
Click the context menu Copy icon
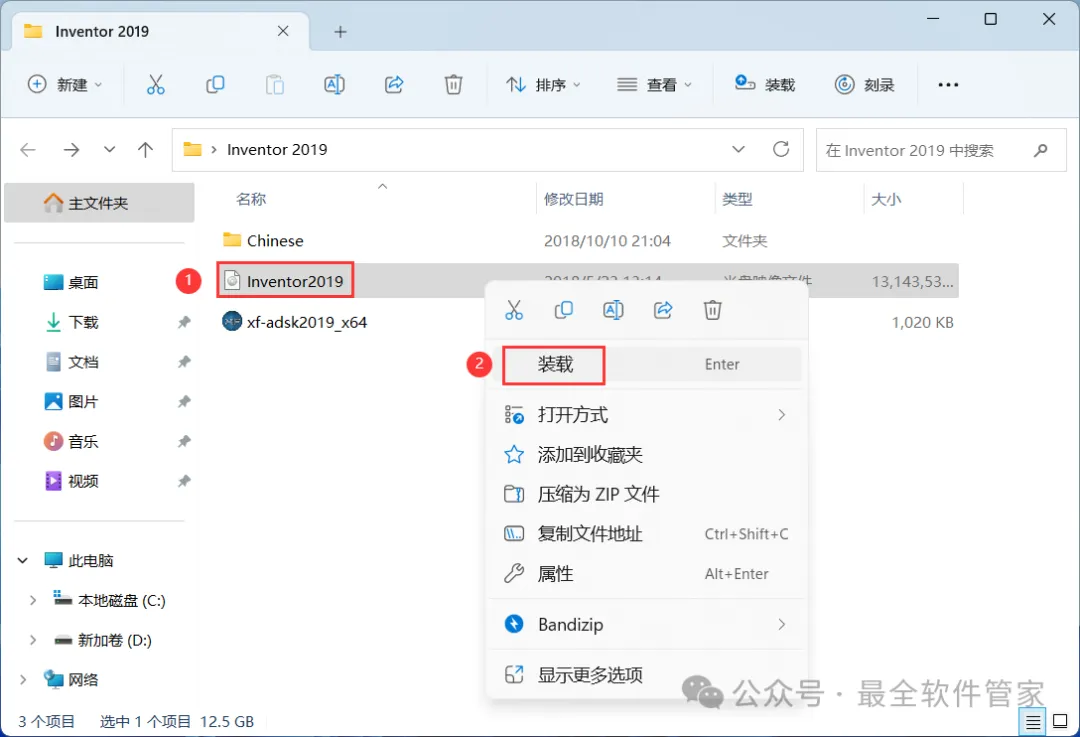pyautogui.click(x=563, y=310)
